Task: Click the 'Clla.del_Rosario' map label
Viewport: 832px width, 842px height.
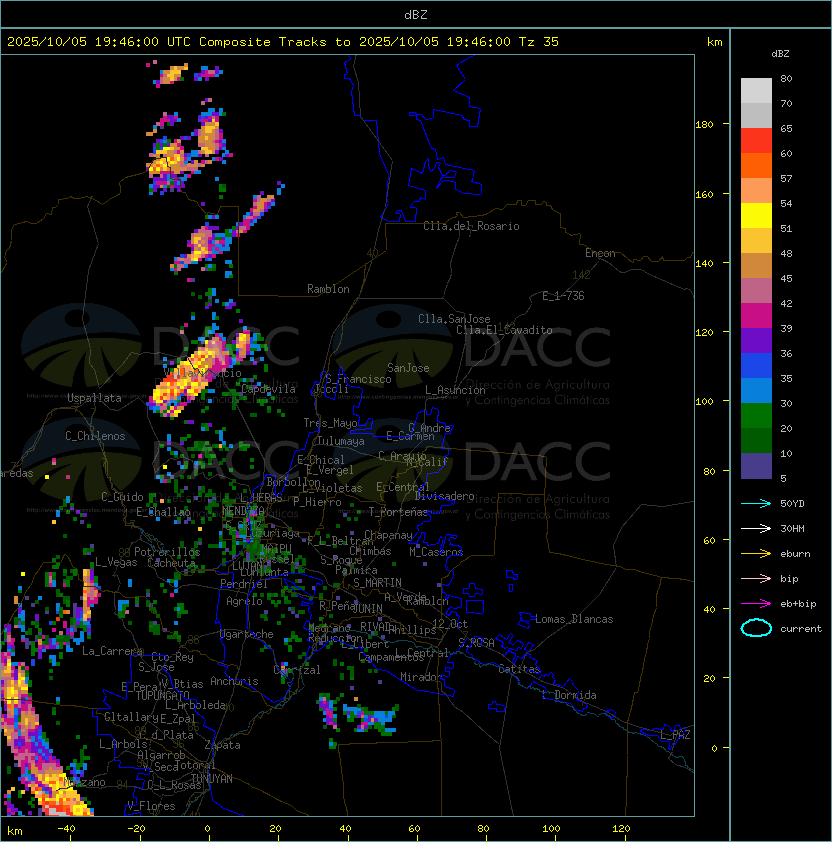Action: [471, 226]
